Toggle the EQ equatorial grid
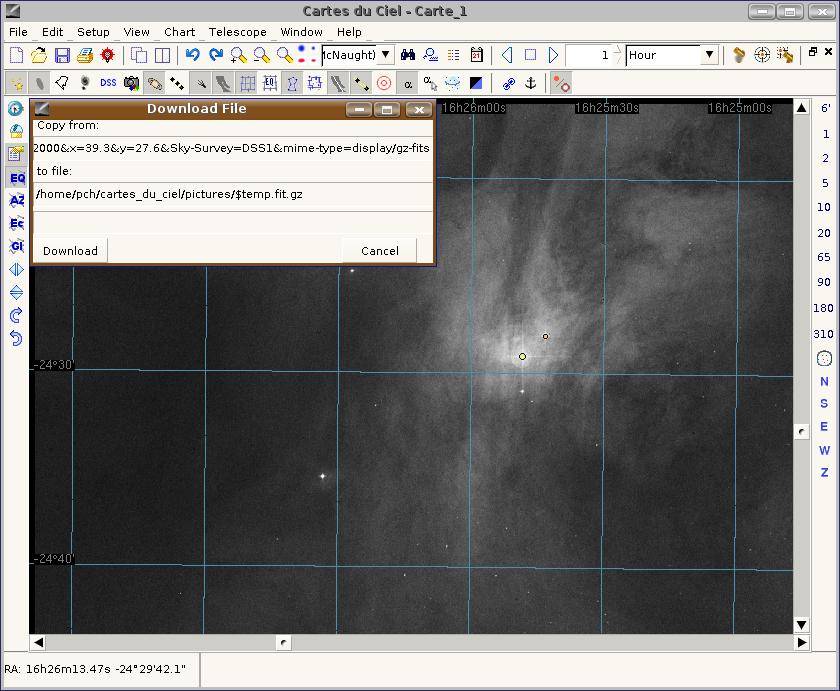 [x=269, y=82]
